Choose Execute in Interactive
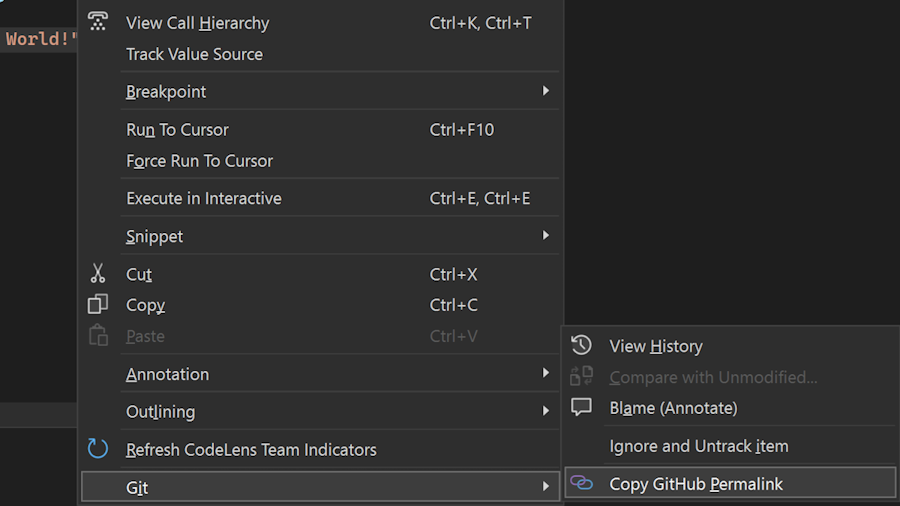This screenshot has width=900, height=506. point(204,198)
